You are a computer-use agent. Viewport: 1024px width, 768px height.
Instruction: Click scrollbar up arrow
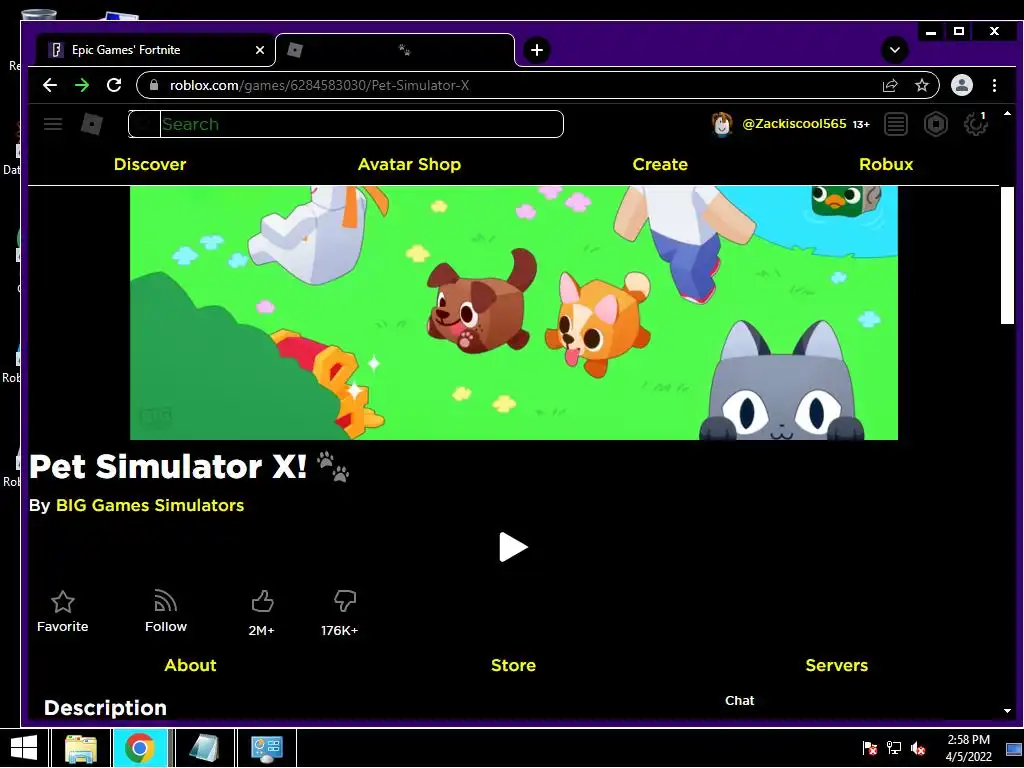tap(1008, 114)
